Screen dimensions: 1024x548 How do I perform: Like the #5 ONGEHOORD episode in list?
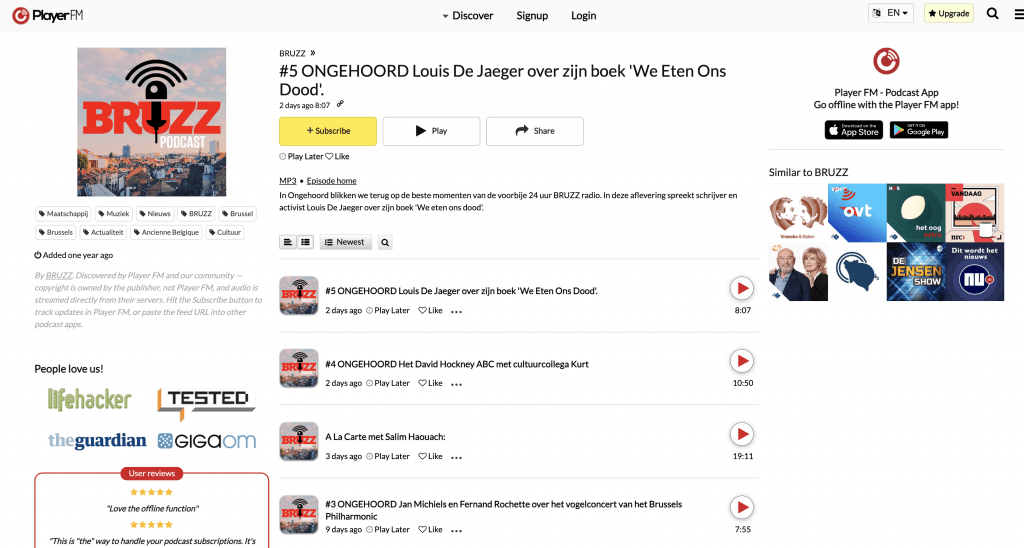pos(430,311)
